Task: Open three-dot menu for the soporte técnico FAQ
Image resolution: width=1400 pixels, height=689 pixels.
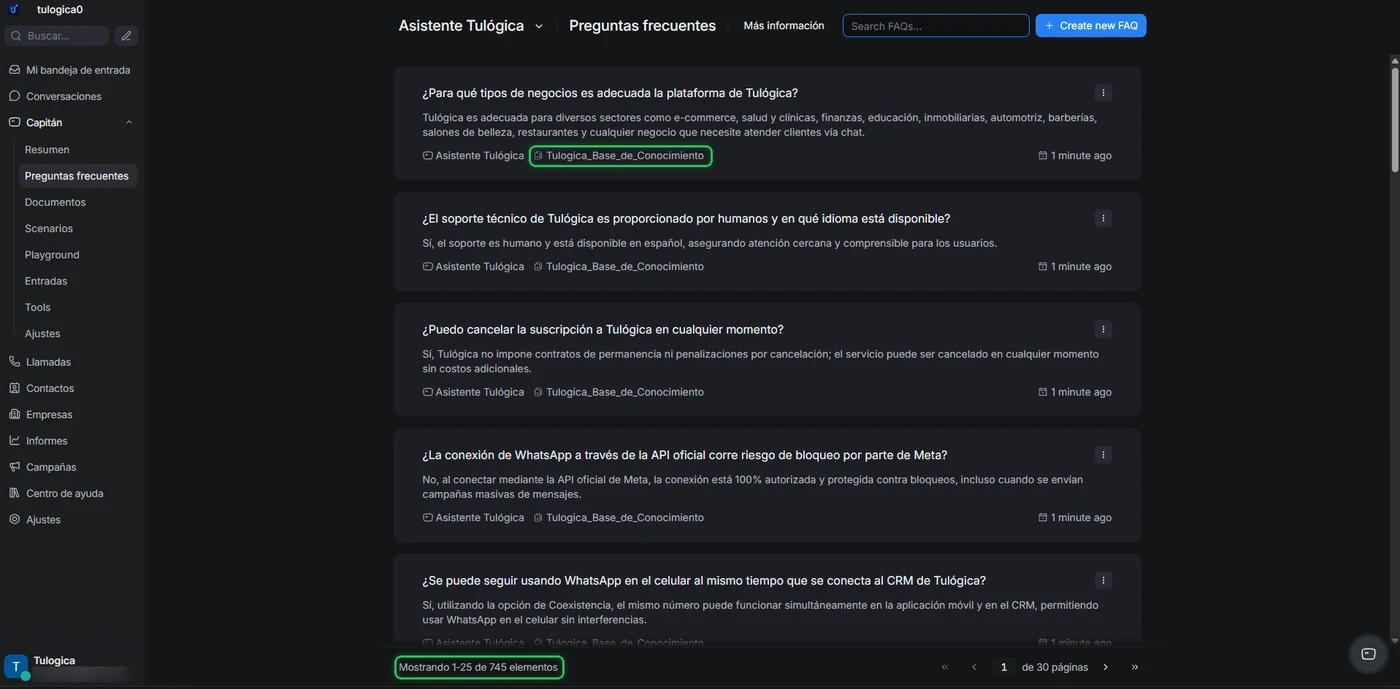Action: point(1103,218)
